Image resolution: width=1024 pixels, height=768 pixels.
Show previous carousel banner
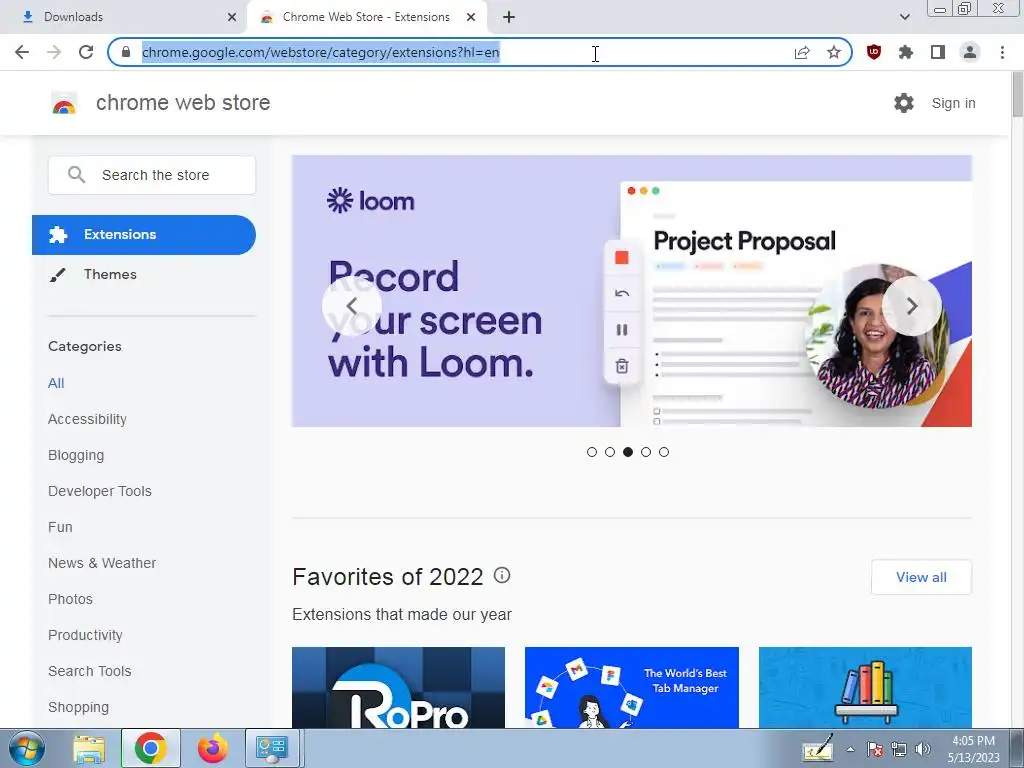tap(351, 306)
